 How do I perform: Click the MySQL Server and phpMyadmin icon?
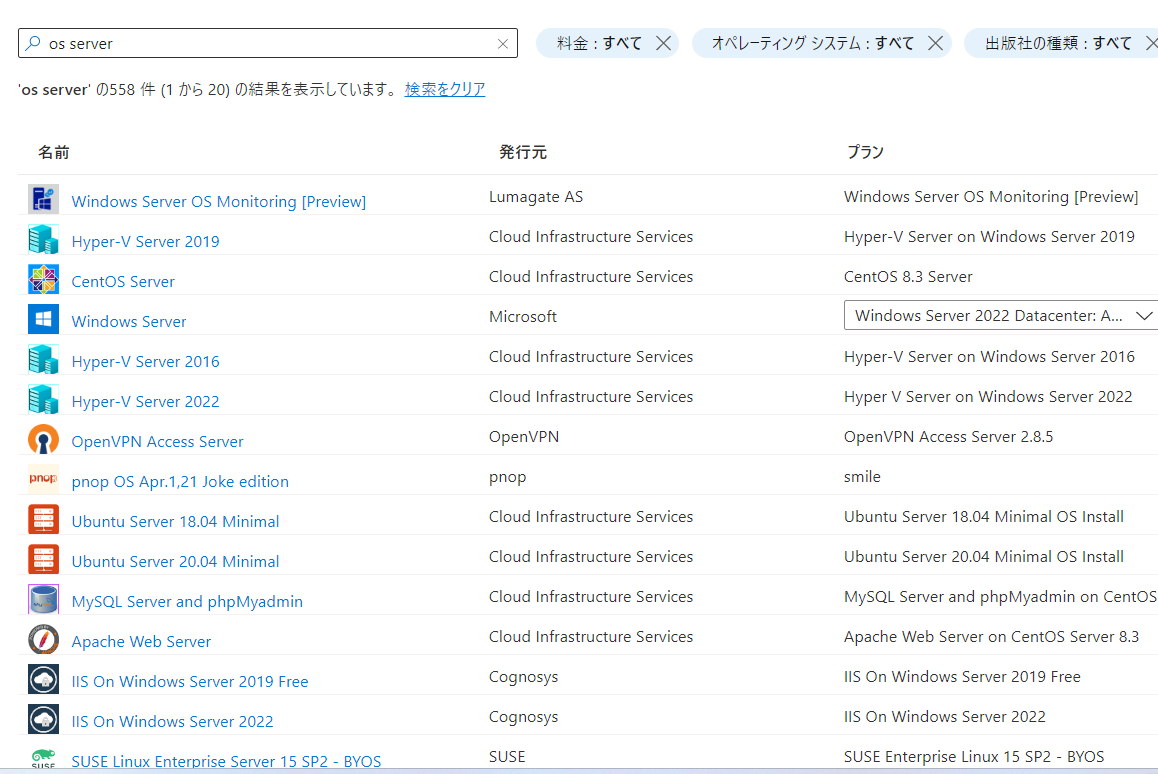coord(44,599)
